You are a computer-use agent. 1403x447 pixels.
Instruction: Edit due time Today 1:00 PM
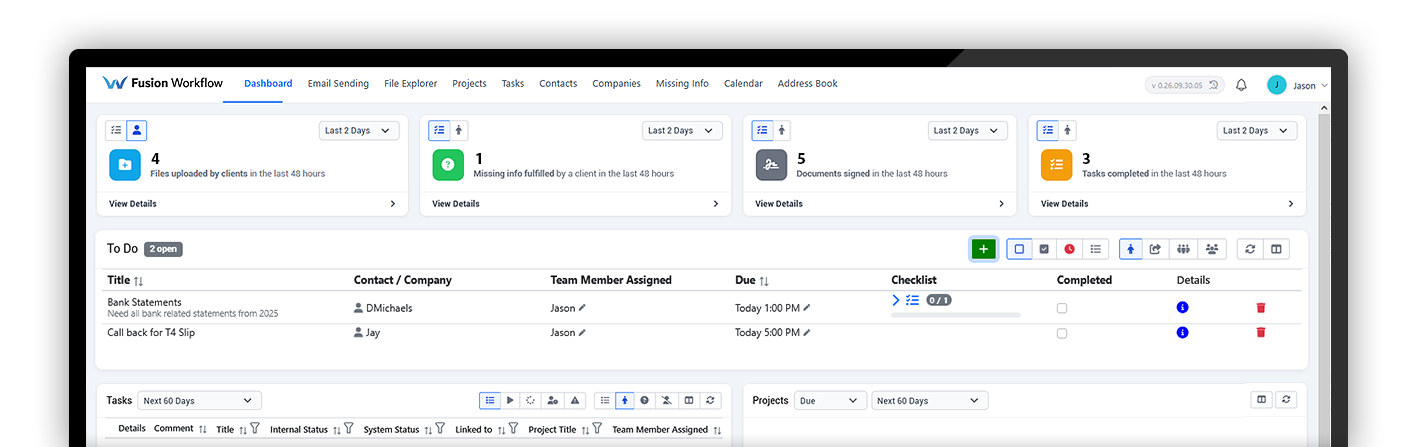point(807,308)
